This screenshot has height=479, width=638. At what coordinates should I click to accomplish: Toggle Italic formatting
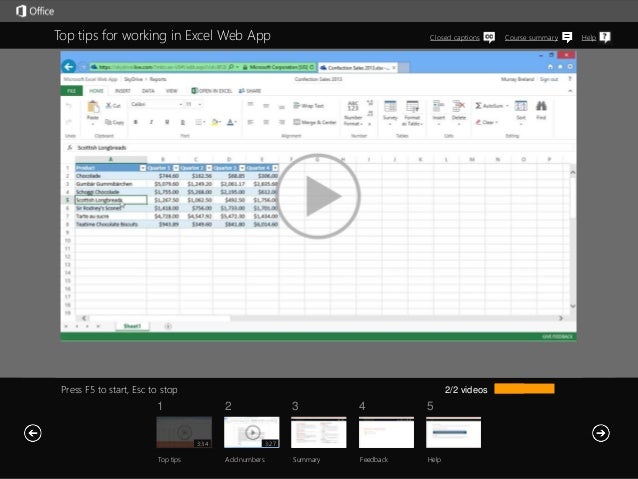pos(151,122)
